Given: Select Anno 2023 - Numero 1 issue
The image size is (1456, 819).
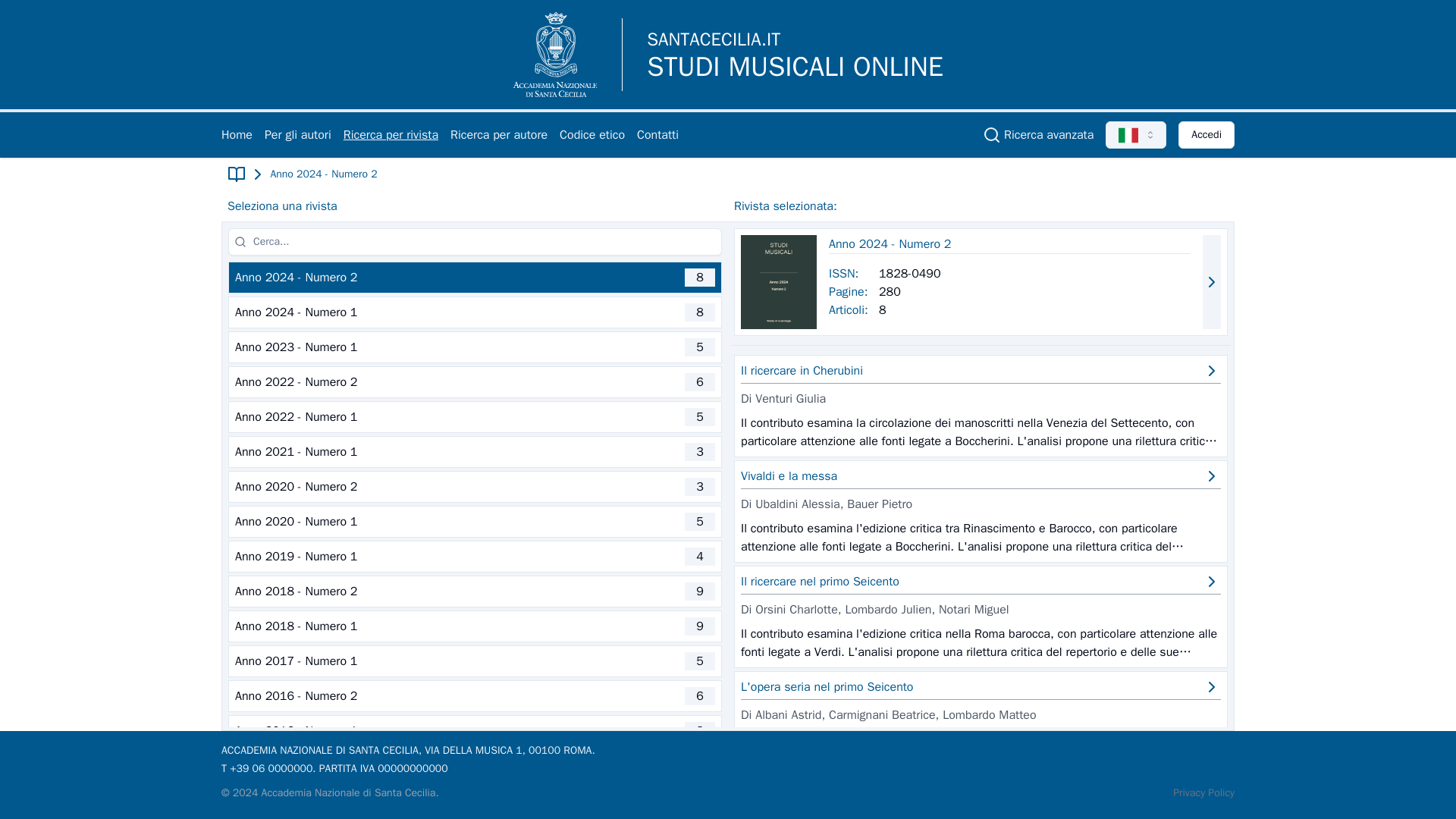Looking at the screenshot, I should 475,347.
